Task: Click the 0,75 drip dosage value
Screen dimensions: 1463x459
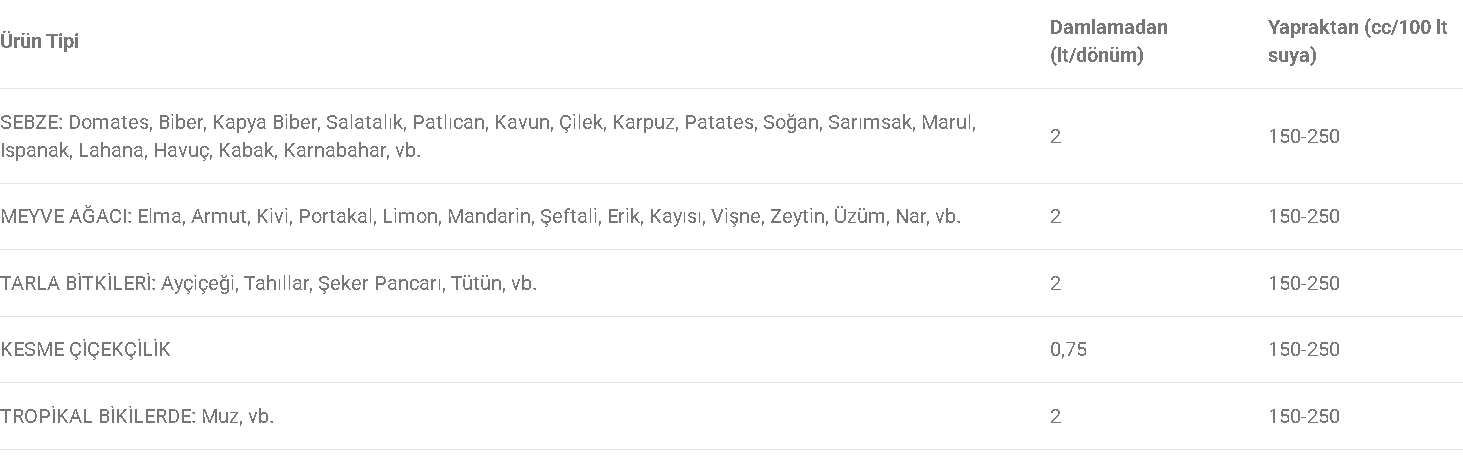Action: (1068, 350)
